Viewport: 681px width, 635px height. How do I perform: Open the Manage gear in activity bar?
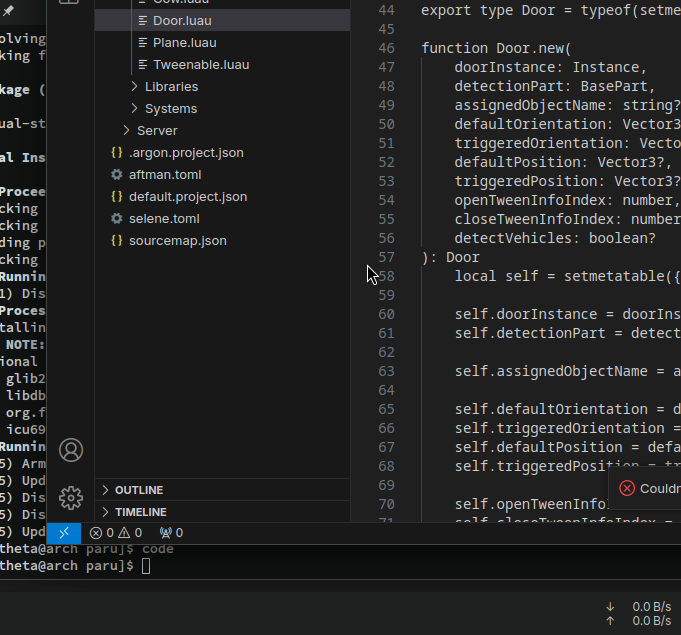tap(71, 498)
